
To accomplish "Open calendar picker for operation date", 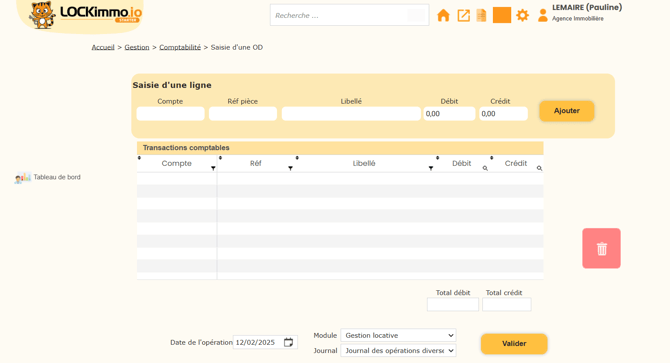I will click(289, 342).
